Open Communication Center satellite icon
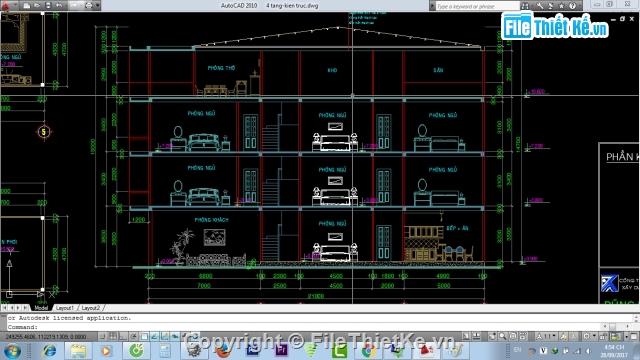The height and width of the screenshot is (360, 640). click(550, 6)
